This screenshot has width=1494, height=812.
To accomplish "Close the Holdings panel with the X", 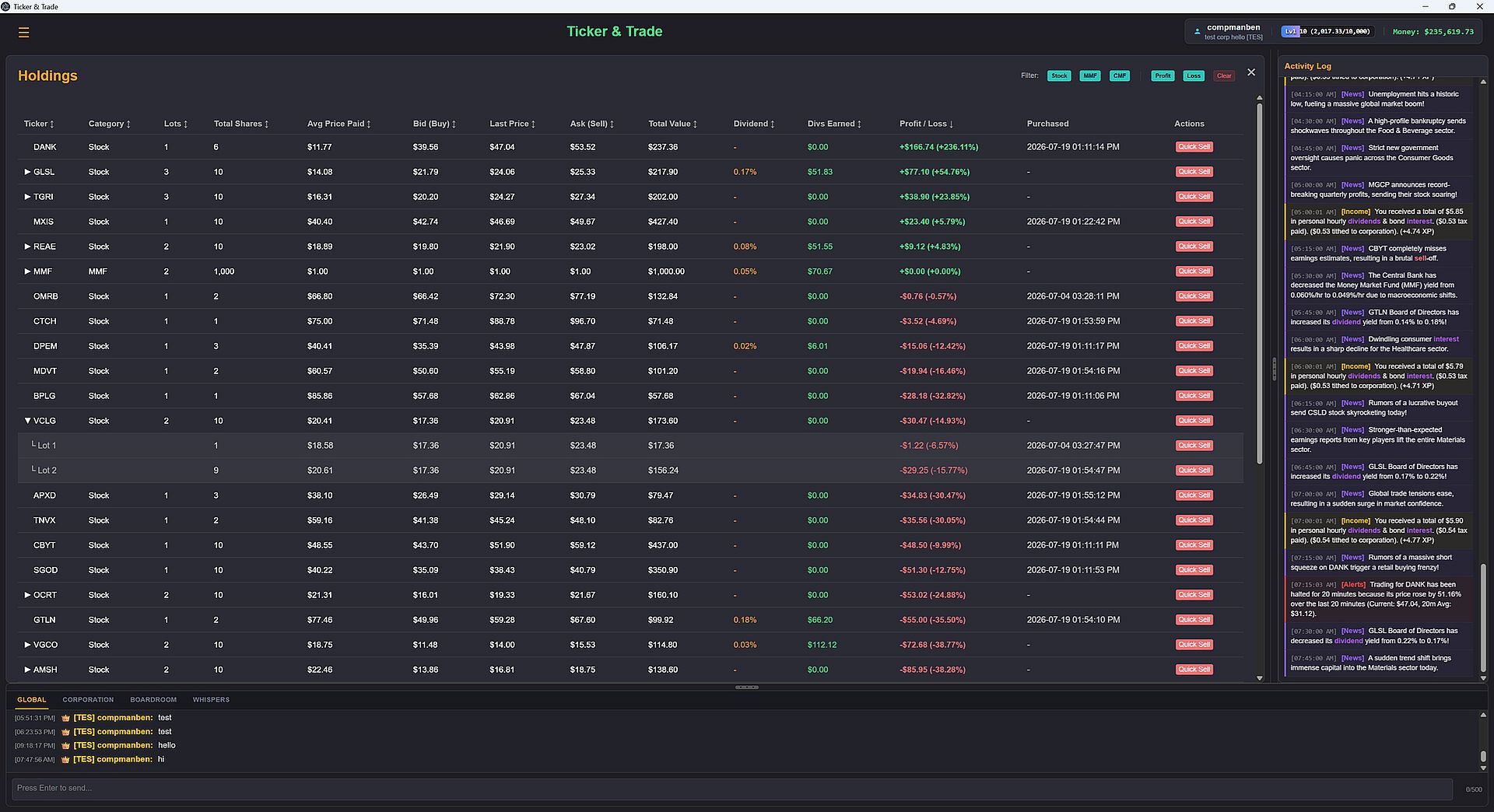I will pyautogui.click(x=1251, y=72).
